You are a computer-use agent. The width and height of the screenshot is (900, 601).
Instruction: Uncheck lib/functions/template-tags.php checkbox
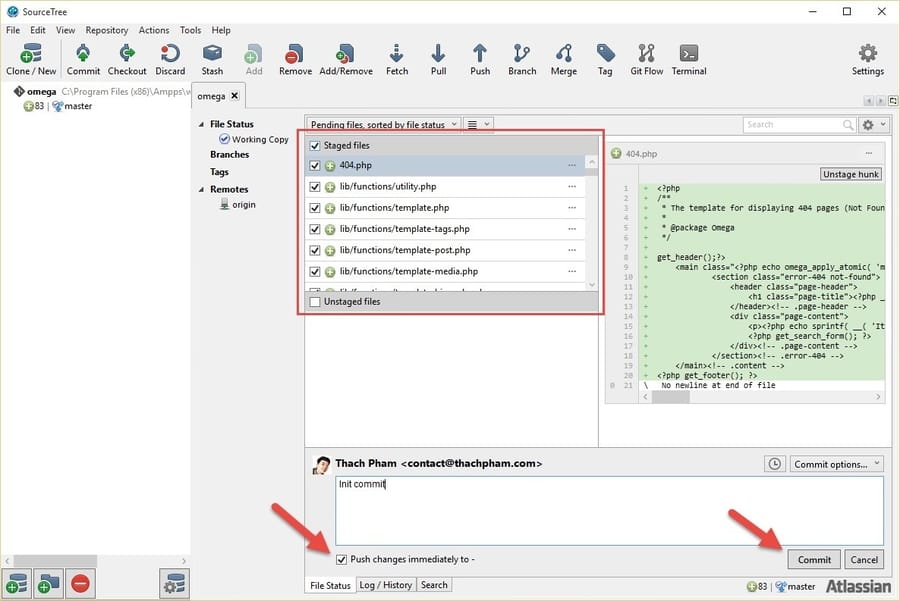(x=315, y=229)
